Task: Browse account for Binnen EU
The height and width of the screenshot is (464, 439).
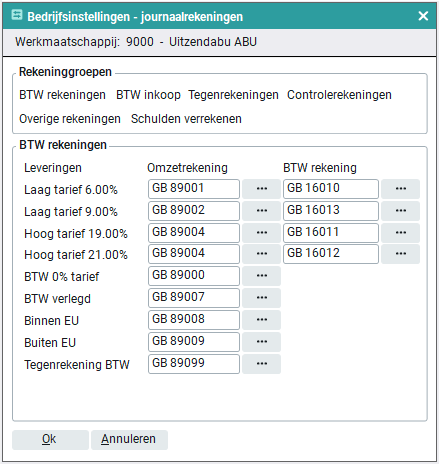Action: (x=262, y=320)
